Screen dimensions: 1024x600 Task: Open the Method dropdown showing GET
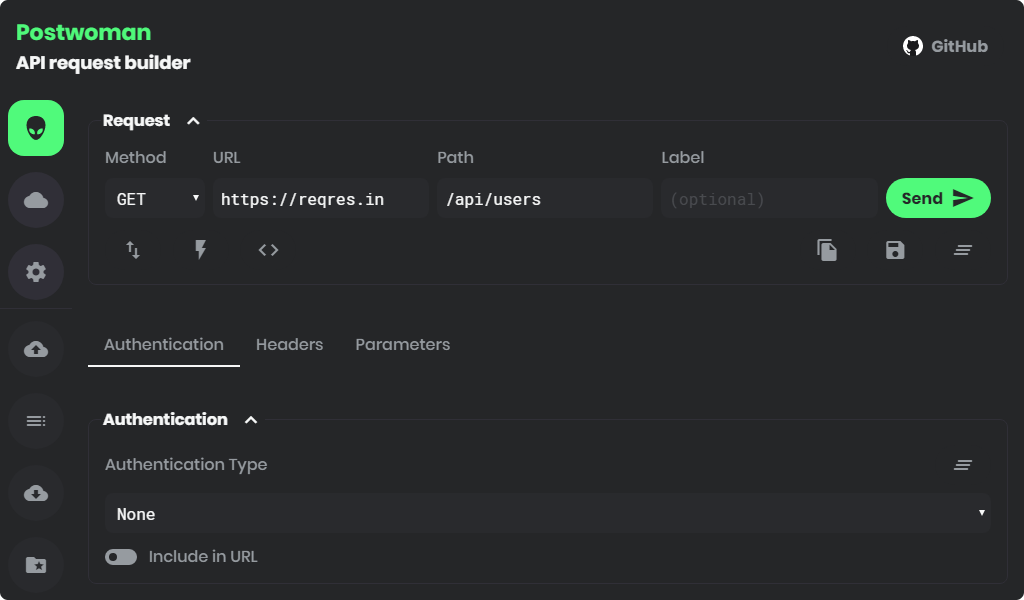click(154, 198)
